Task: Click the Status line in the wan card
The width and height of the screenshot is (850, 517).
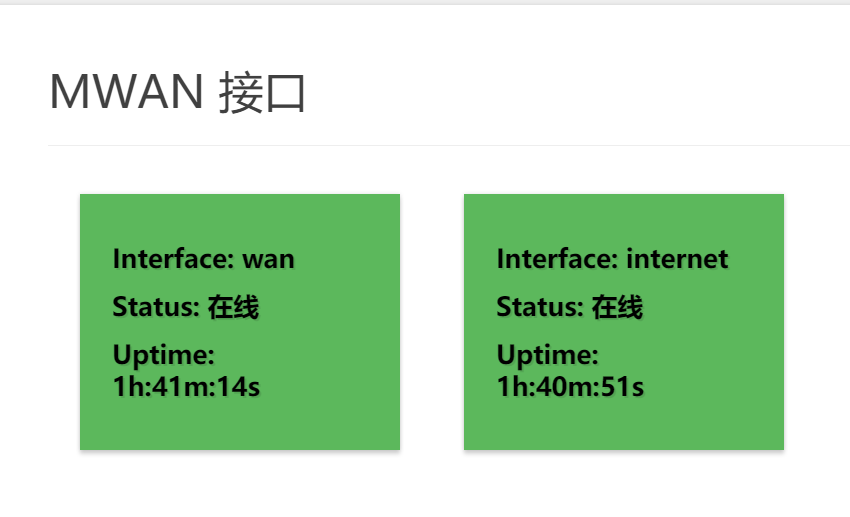Action: [x=185, y=307]
